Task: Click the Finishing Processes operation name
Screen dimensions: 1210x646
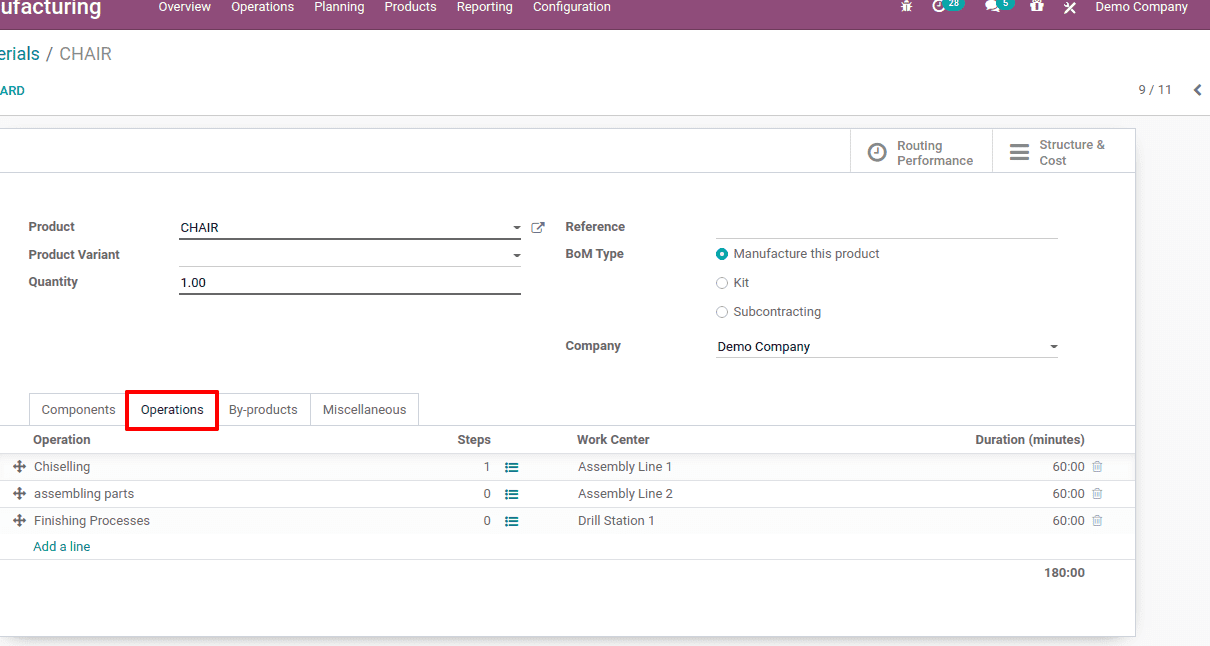Action: (x=92, y=521)
